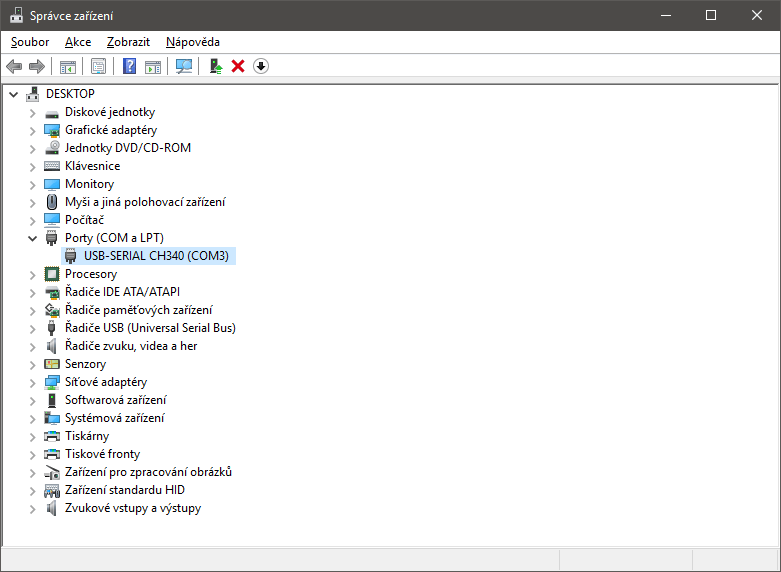Click the scan for hardware changes icon
The height and width of the screenshot is (572, 781).
184,66
